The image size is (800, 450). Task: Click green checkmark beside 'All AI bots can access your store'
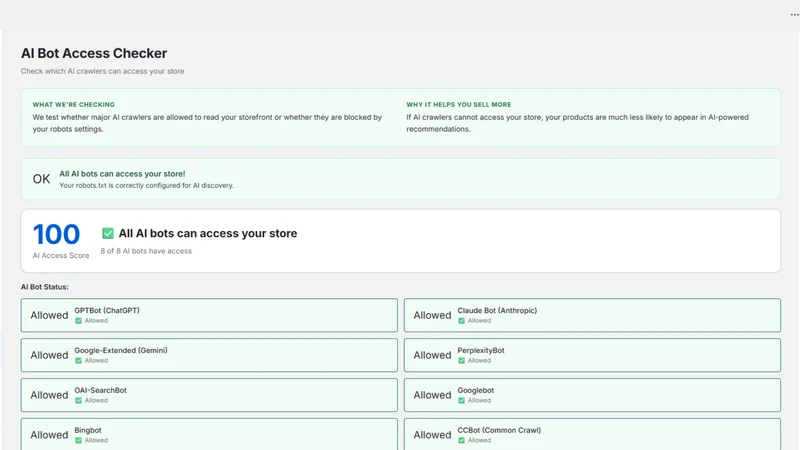point(108,233)
